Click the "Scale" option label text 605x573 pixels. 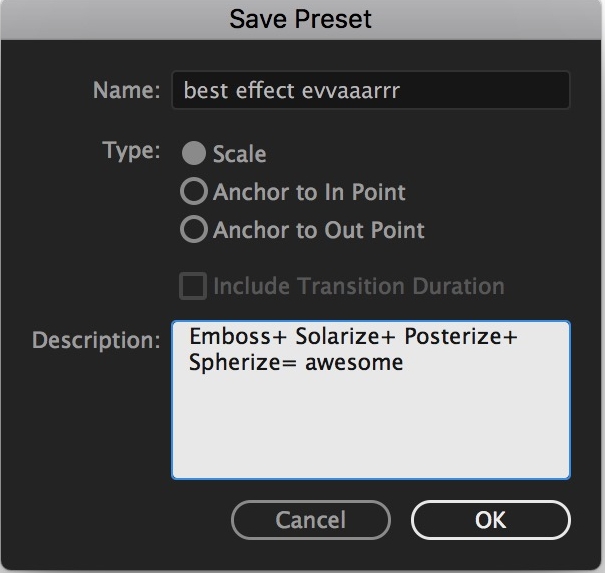pos(240,154)
